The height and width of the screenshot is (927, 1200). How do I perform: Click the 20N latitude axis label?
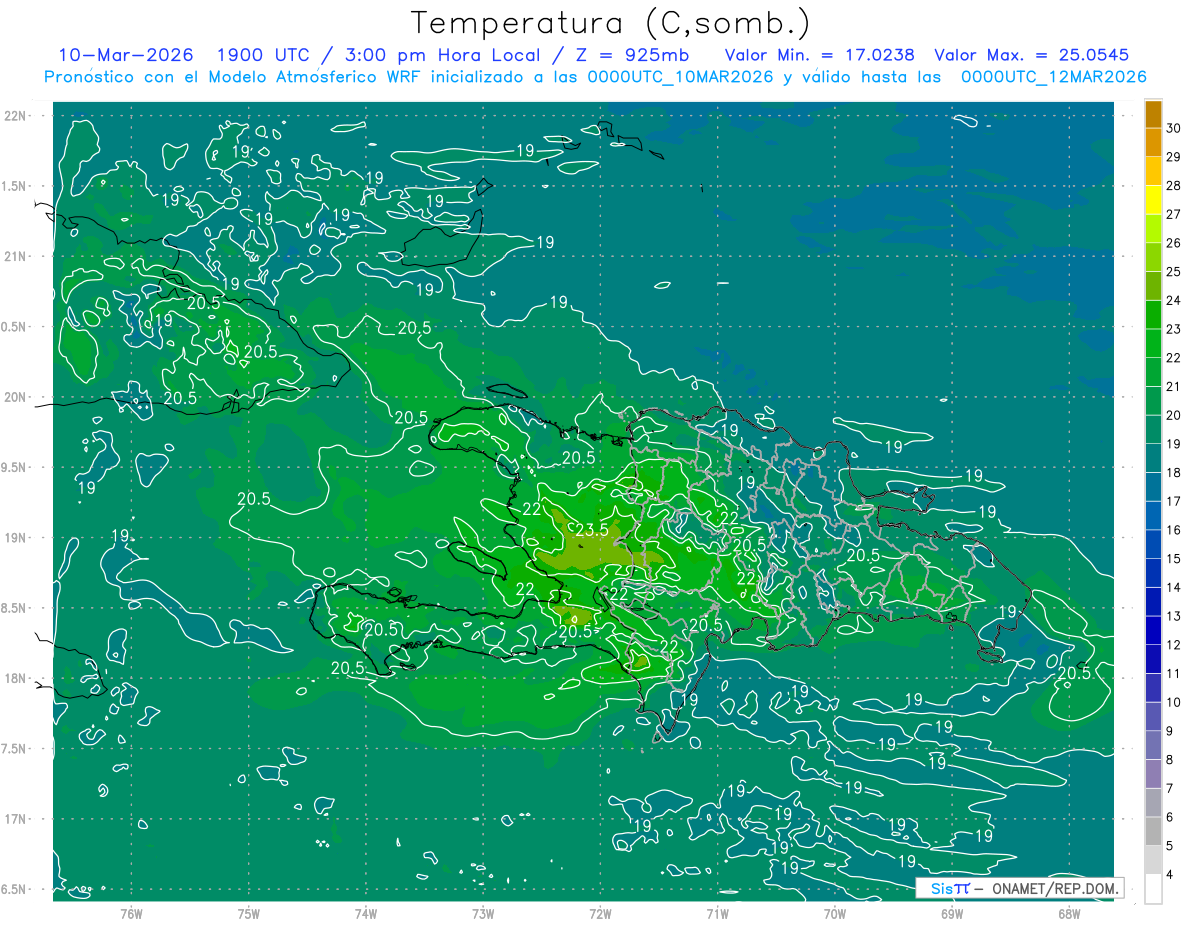15,397
